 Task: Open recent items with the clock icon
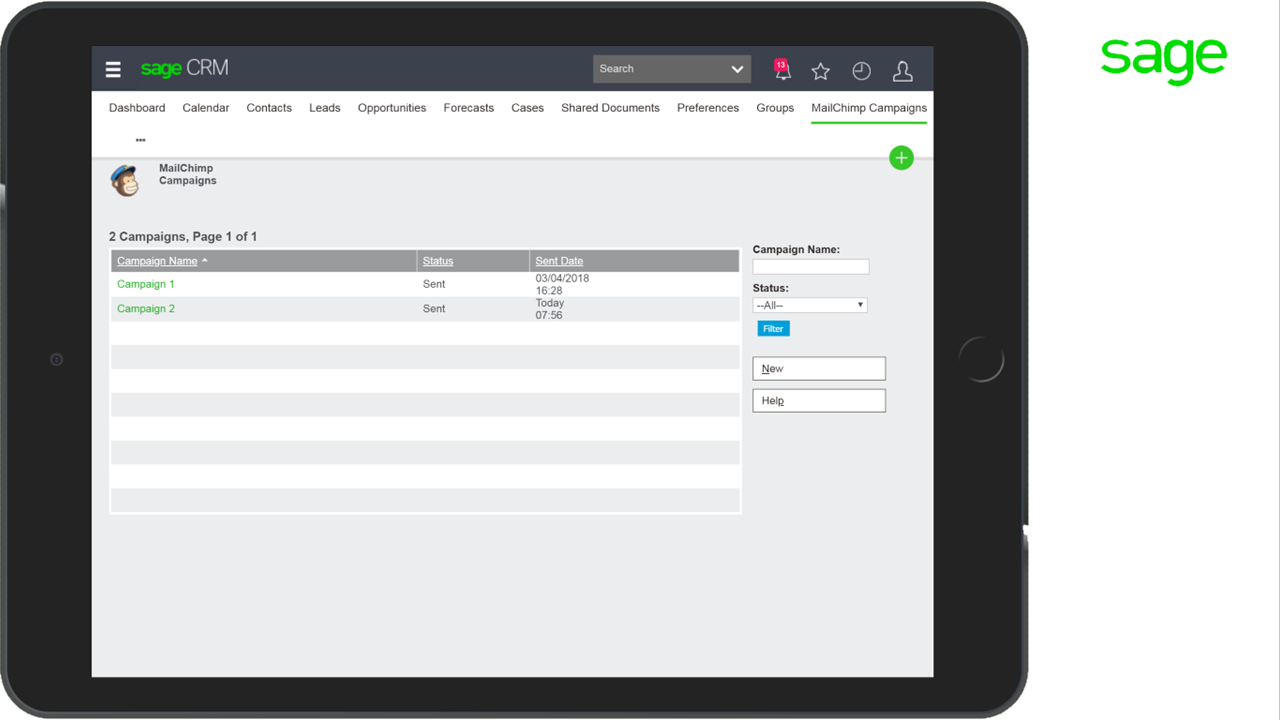tap(861, 71)
